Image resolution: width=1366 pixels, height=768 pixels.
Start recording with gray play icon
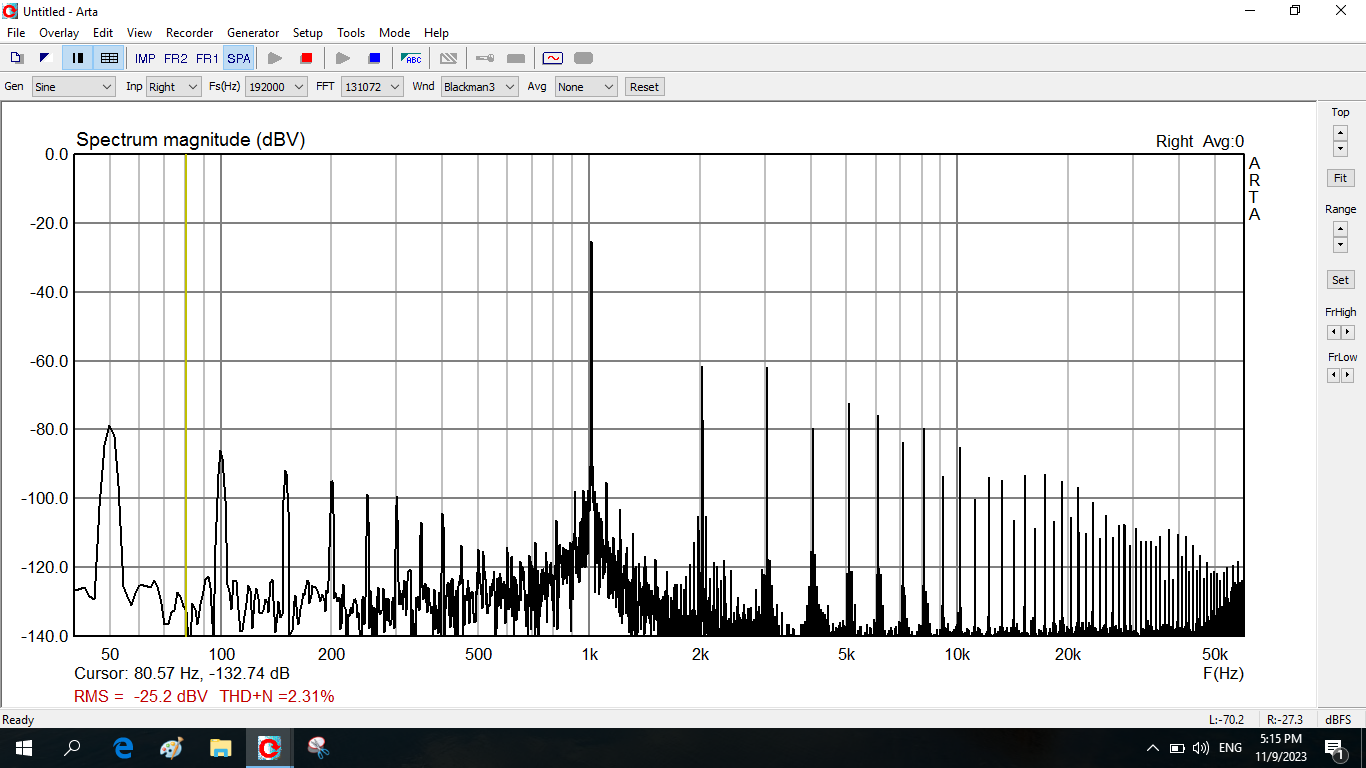(x=275, y=59)
